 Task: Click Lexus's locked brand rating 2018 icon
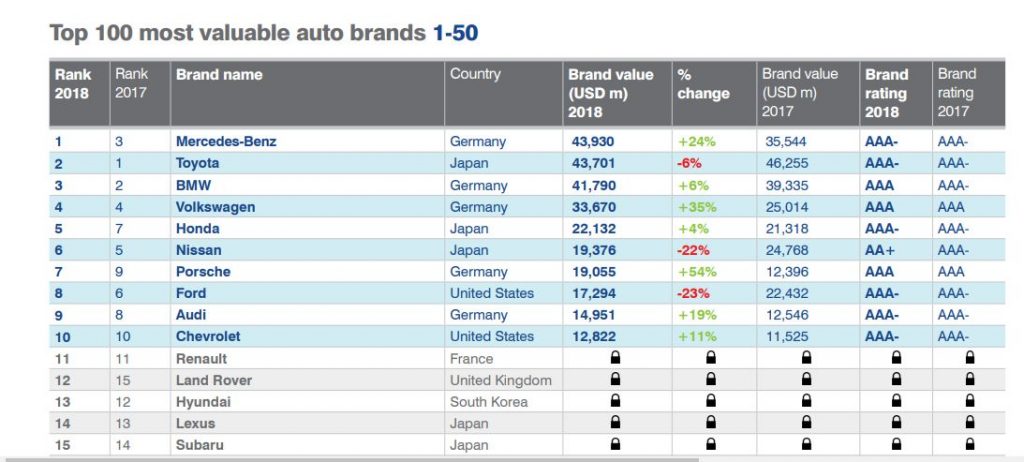click(896, 422)
